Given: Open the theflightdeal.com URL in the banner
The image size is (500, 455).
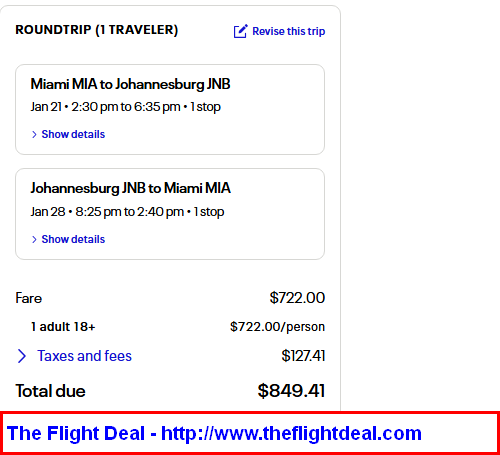Looking at the screenshot, I should 291,433.
